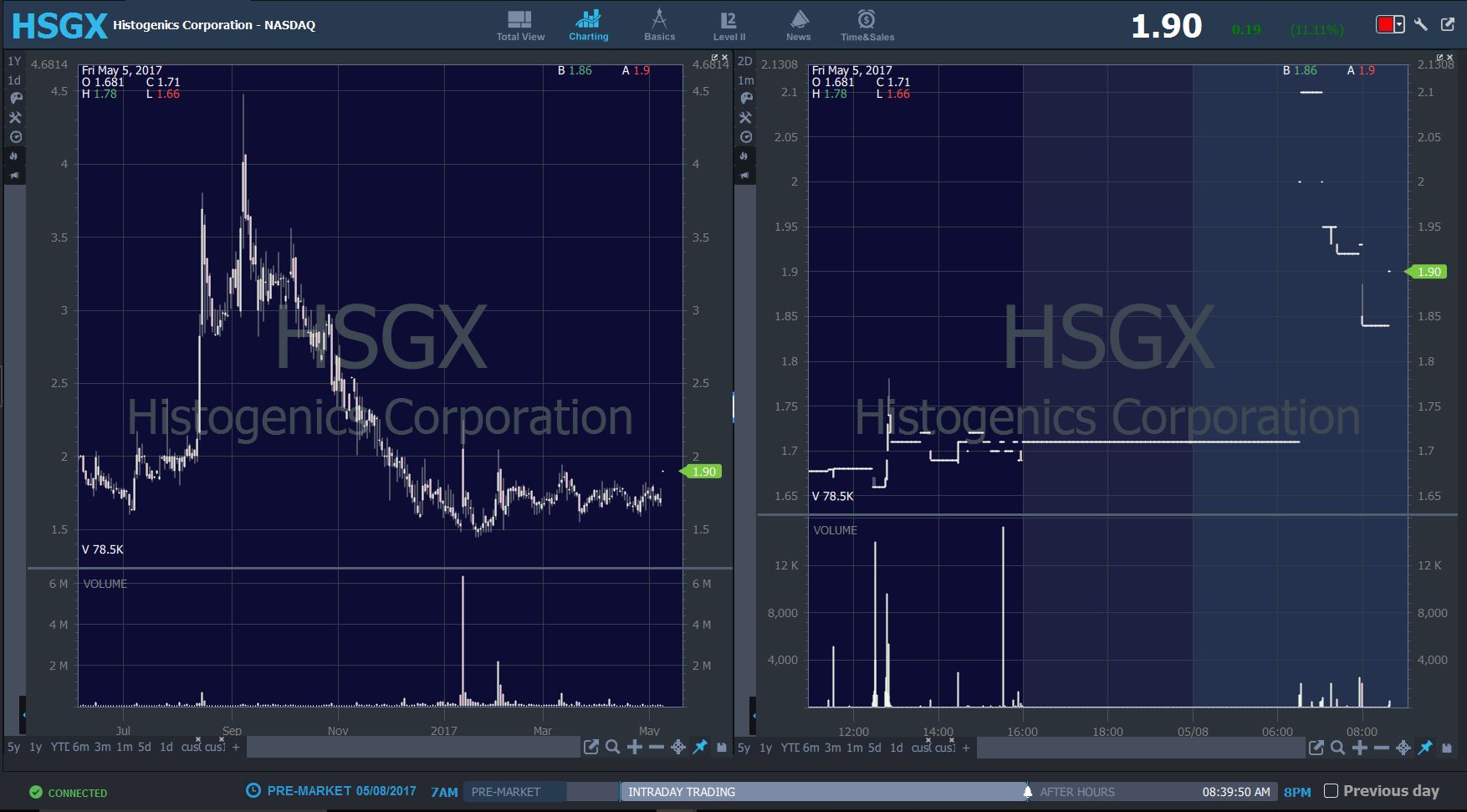Click the HSGX ticker symbol in header
Screen dimensions: 1467x812
59,26
